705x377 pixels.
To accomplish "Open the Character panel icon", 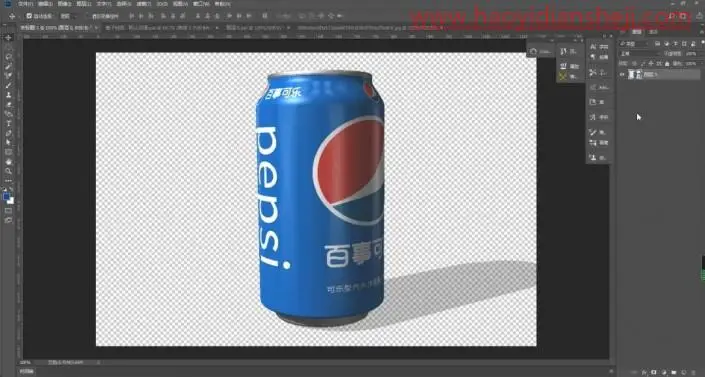I will [593, 47].
